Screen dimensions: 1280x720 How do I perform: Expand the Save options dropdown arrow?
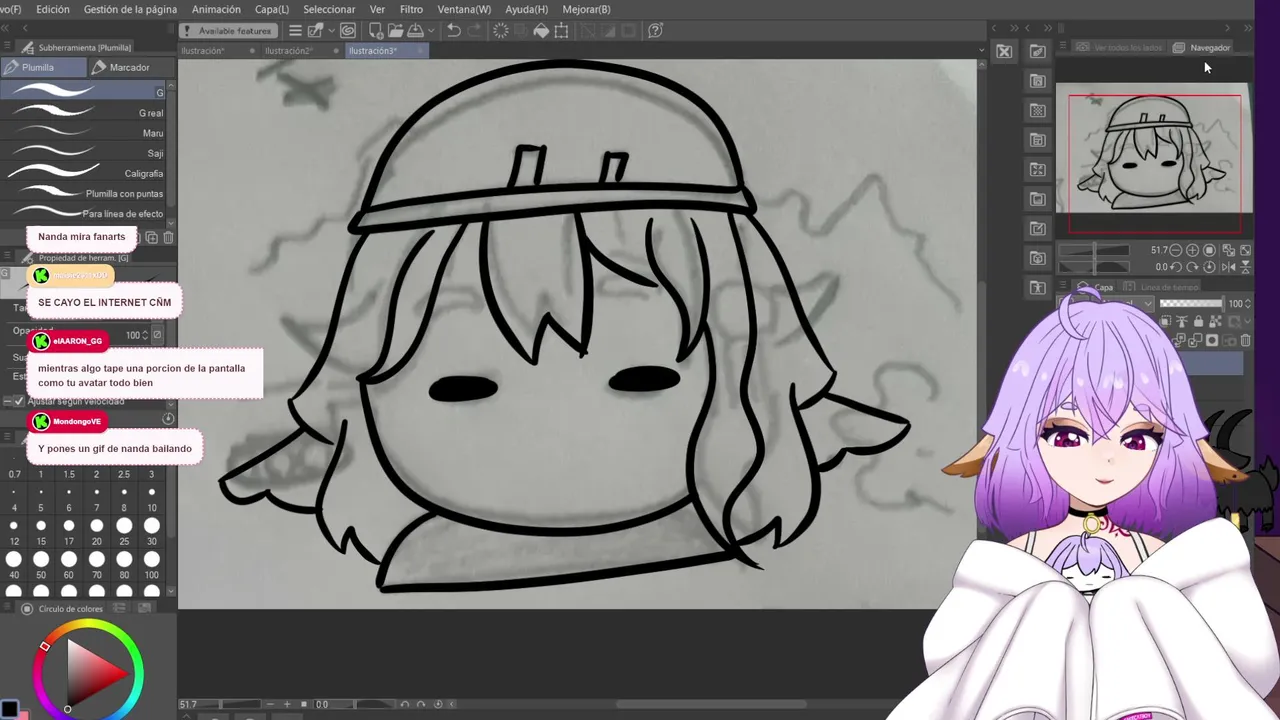pyautogui.click(x=431, y=30)
